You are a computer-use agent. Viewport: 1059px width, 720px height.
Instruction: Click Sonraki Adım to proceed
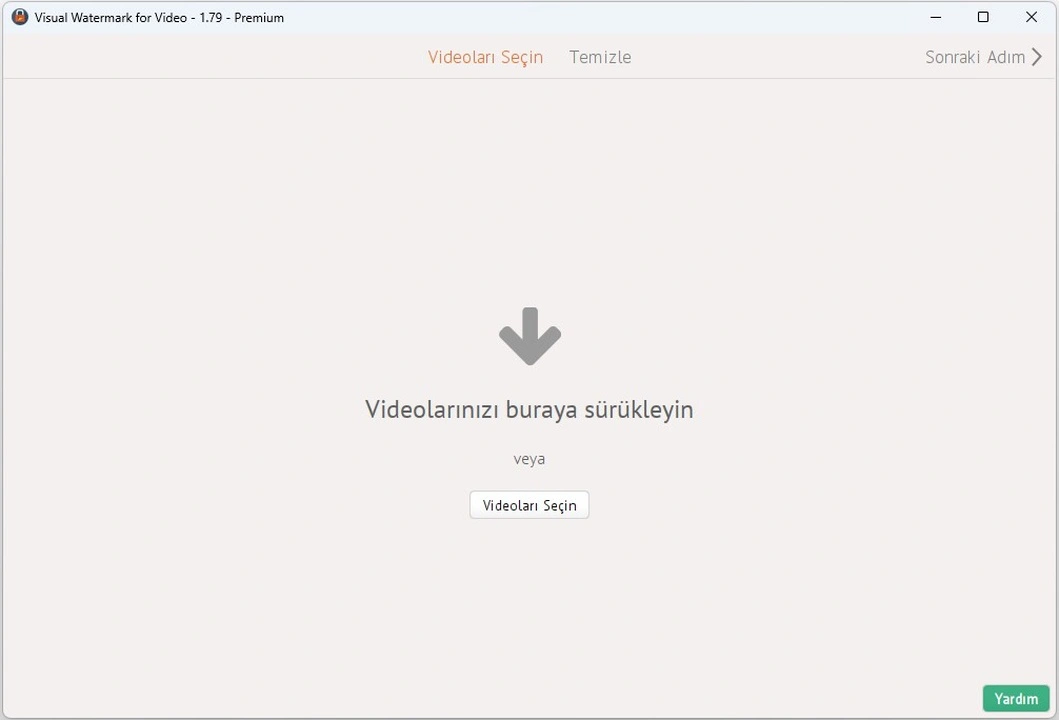point(976,57)
